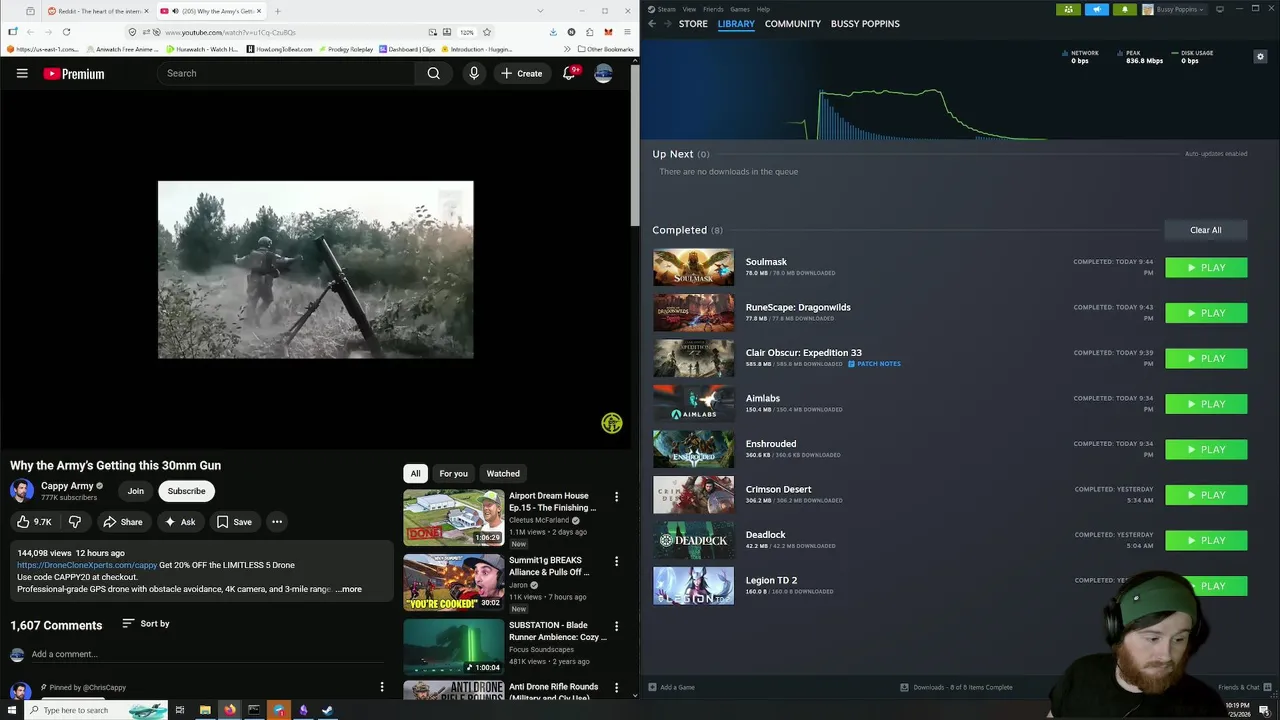Open the Bussy Poppins account dropdown
Image resolution: width=1280 pixels, height=720 pixels.
pyautogui.click(x=1176, y=9)
